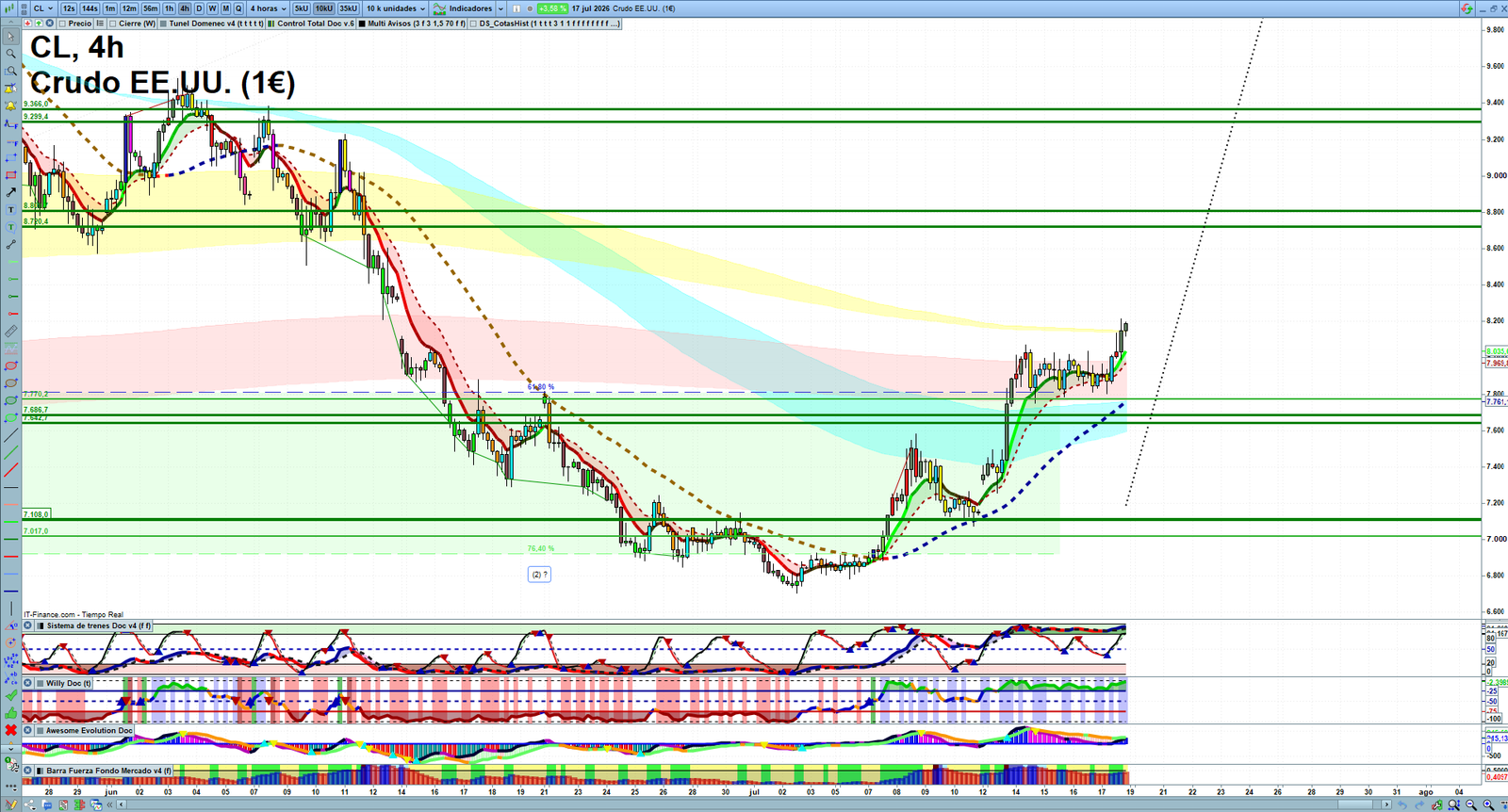The height and width of the screenshot is (812, 1508).
Task: Click the green plus icon in price bar
Action: (x=39, y=24)
